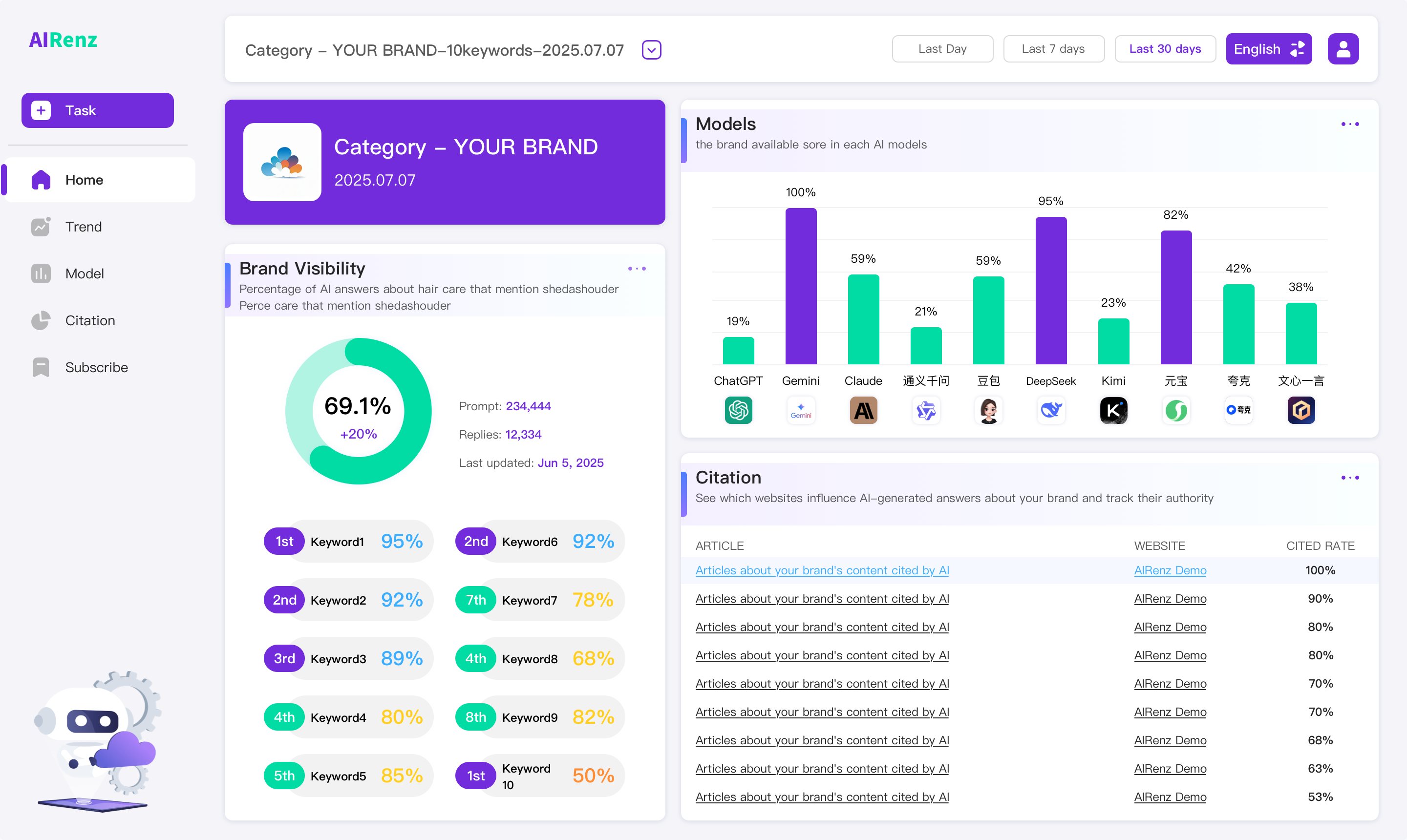
Task: Click the ChatGPT 19% green bar
Action: tap(738, 350)
